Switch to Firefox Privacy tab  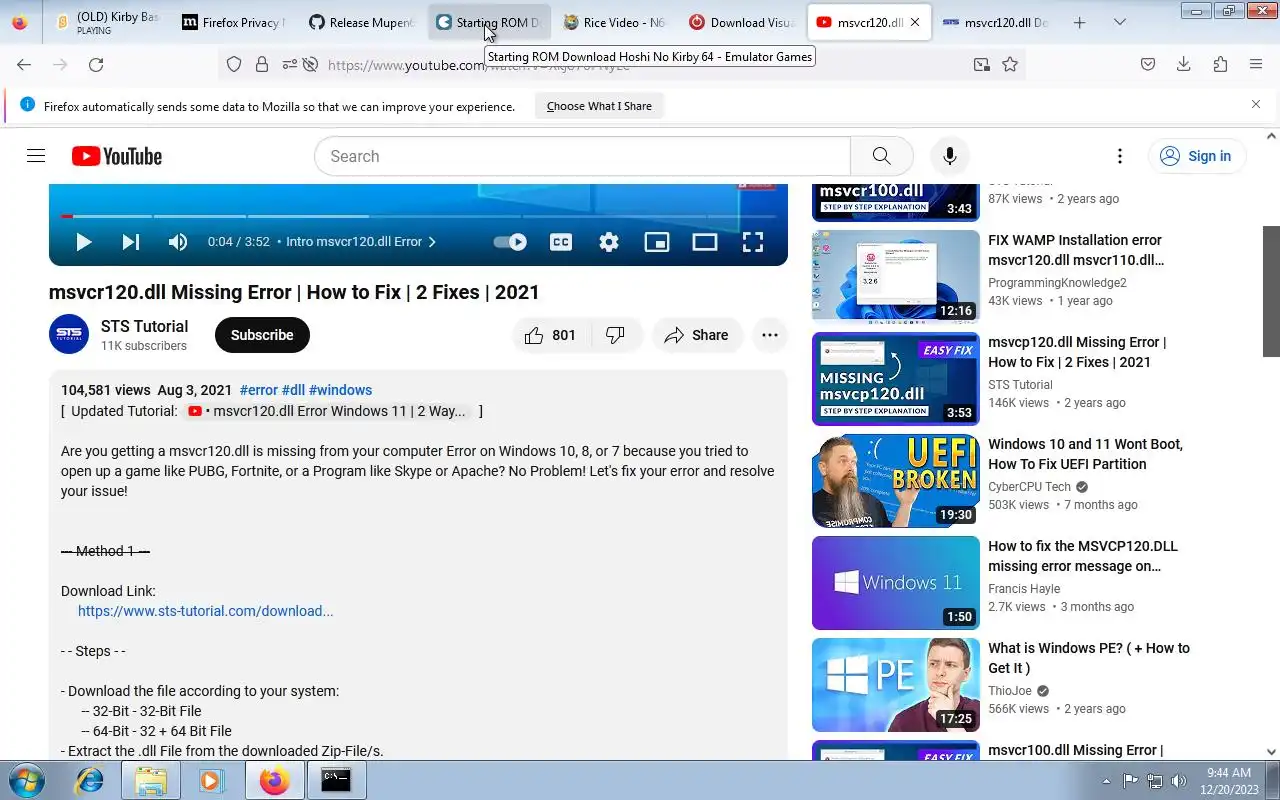[x=233, y=22]
